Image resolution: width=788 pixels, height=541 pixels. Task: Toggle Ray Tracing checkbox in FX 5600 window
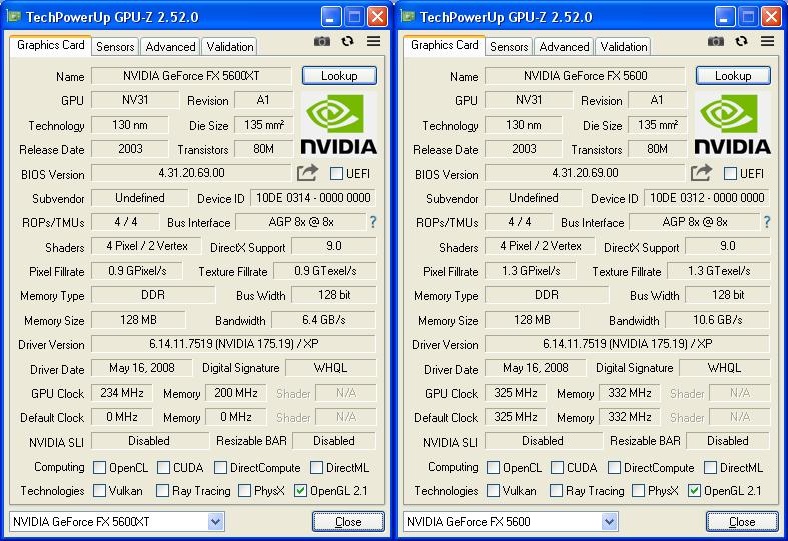[x=556, y=491]
